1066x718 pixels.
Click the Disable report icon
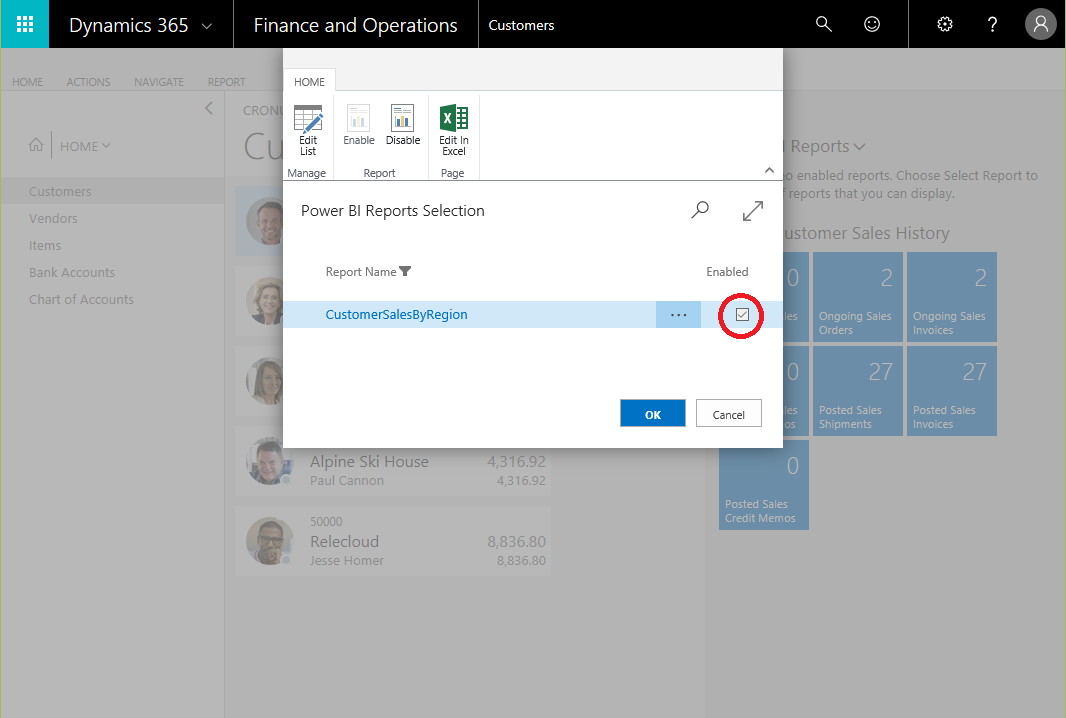click(x=403, y=126)
